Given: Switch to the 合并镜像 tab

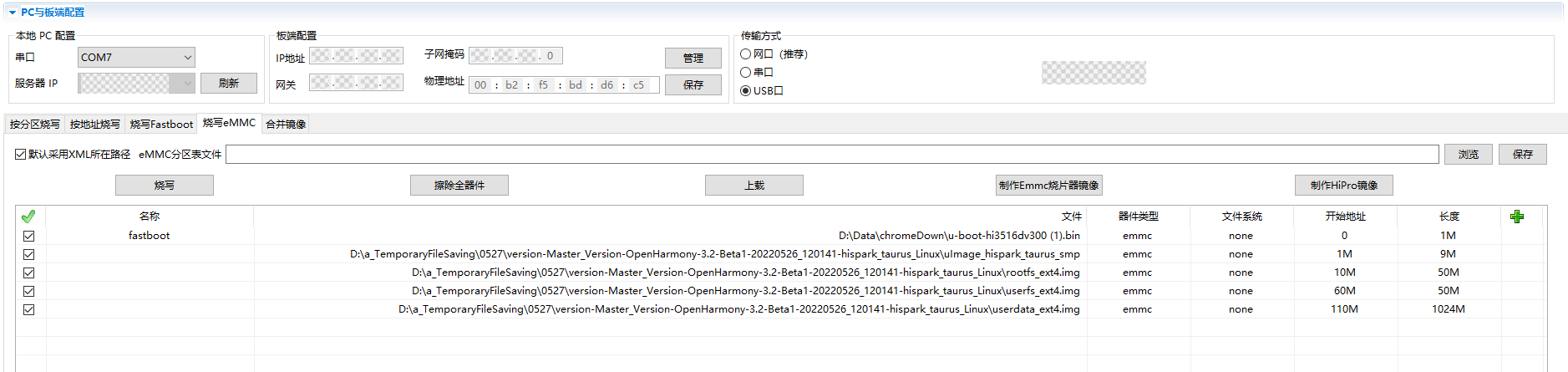Looking at the screenshot, I should coord(286,124).
